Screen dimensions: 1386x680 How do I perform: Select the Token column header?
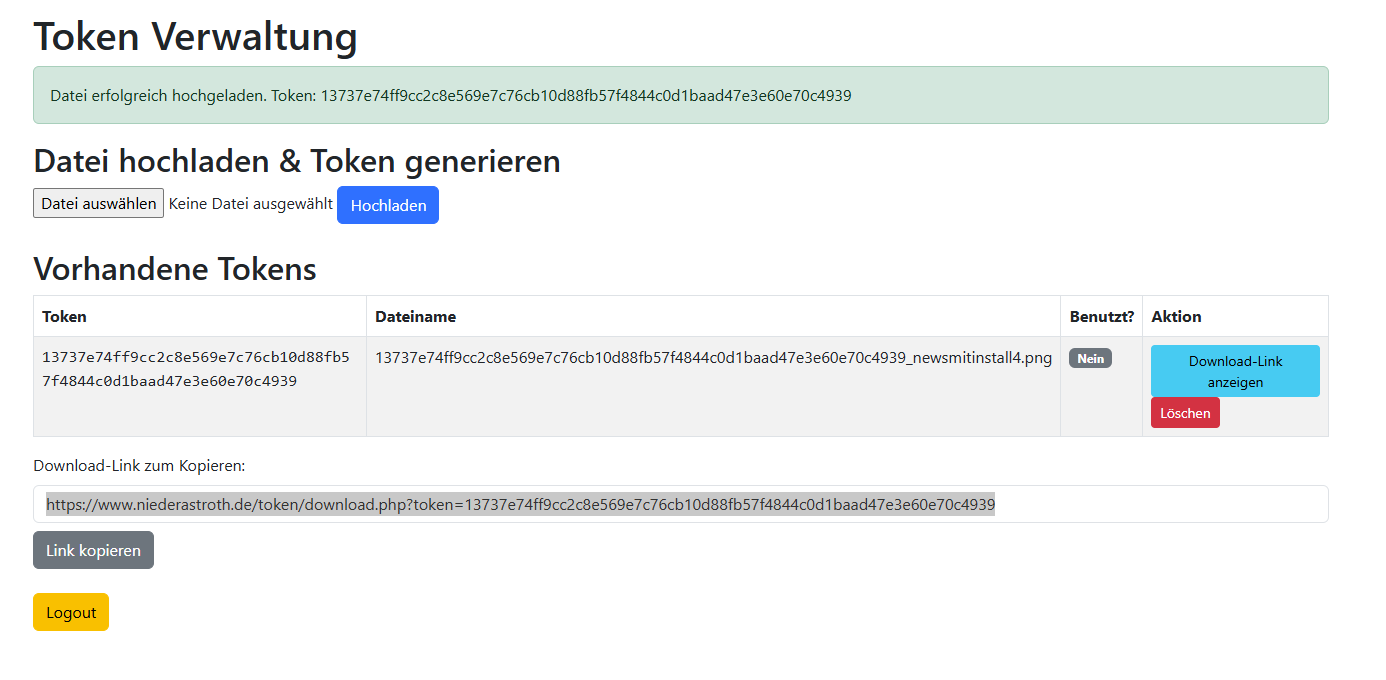65,316
